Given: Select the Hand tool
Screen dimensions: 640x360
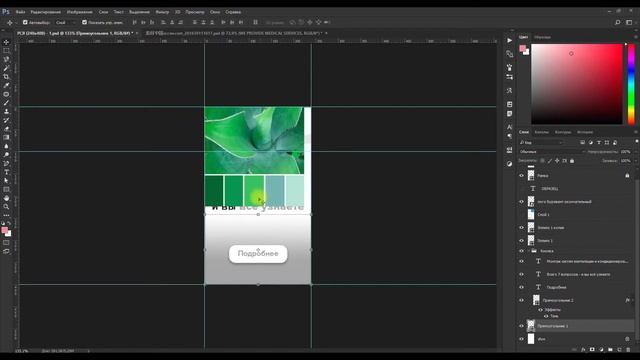Looking at the screenshot, I should 6,198.
